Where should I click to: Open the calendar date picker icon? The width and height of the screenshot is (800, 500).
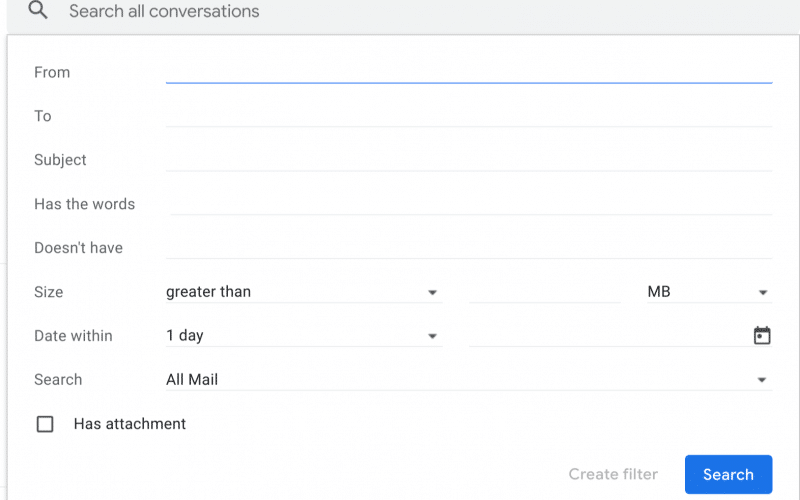[762, 336]
